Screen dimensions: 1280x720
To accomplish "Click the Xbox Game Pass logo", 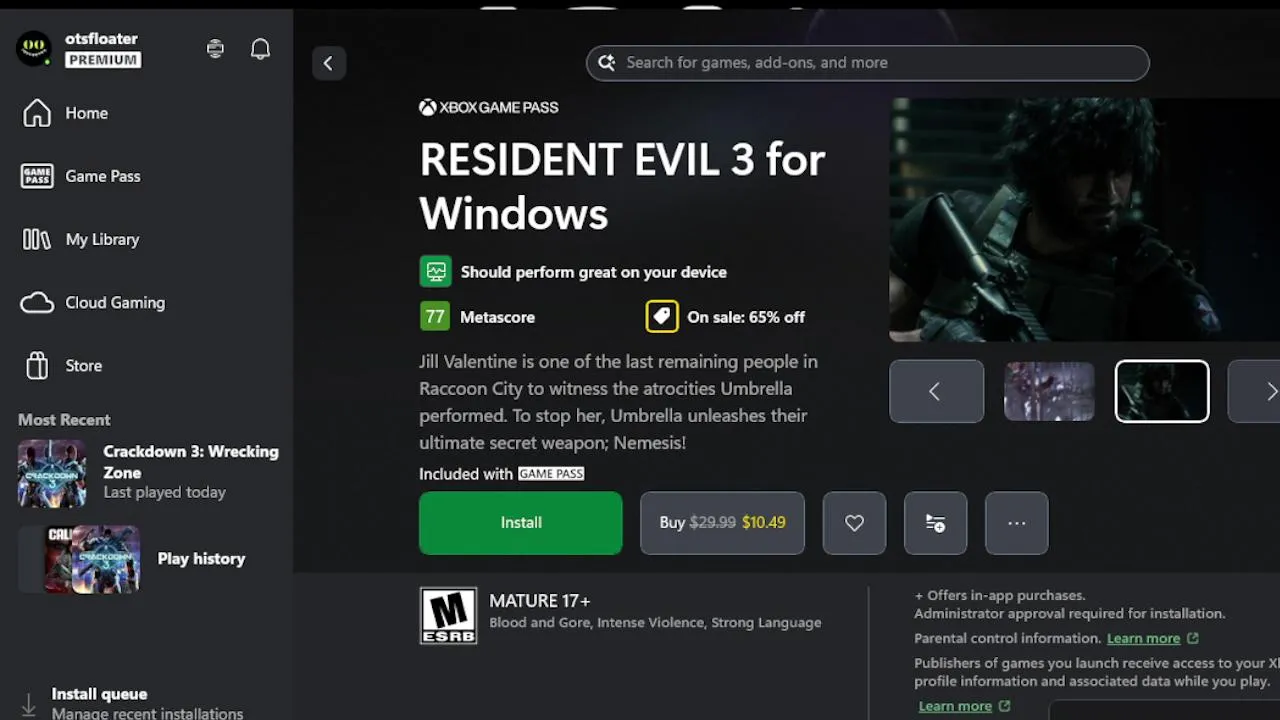I will pyautogui.click(x=489, y=107).
